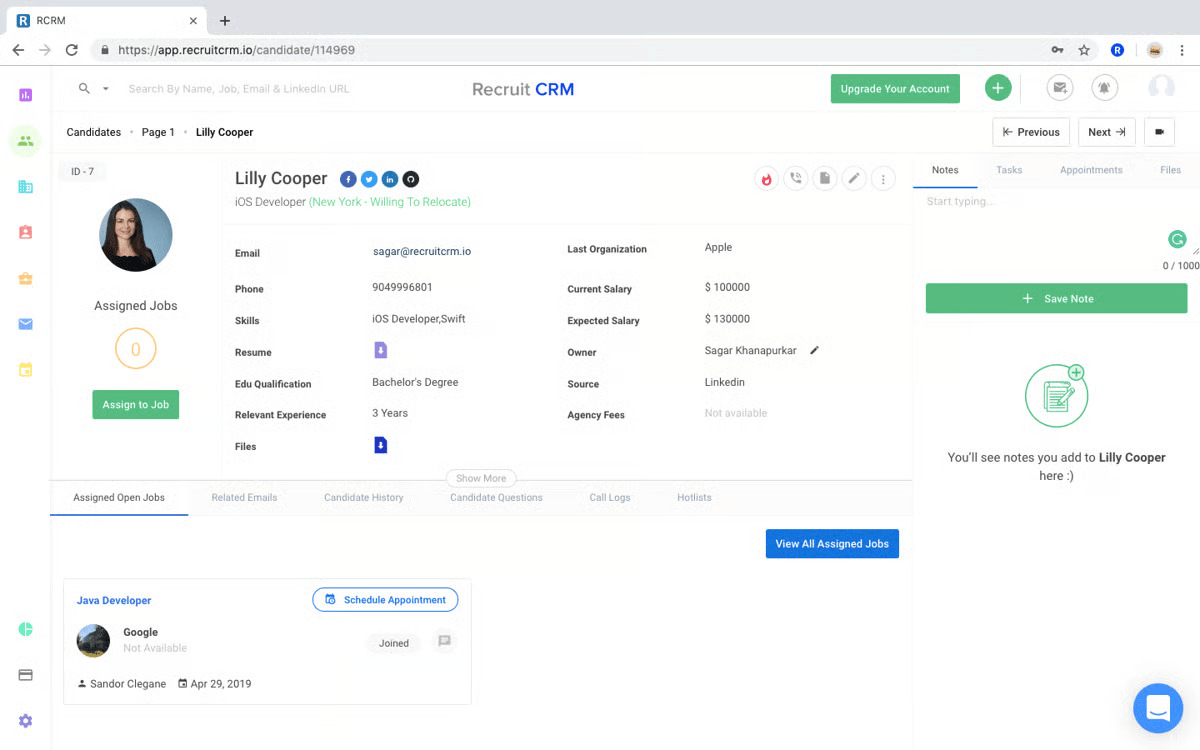Click View All Assigned Jobs
Screen dimensions: 1200x750
832,543
